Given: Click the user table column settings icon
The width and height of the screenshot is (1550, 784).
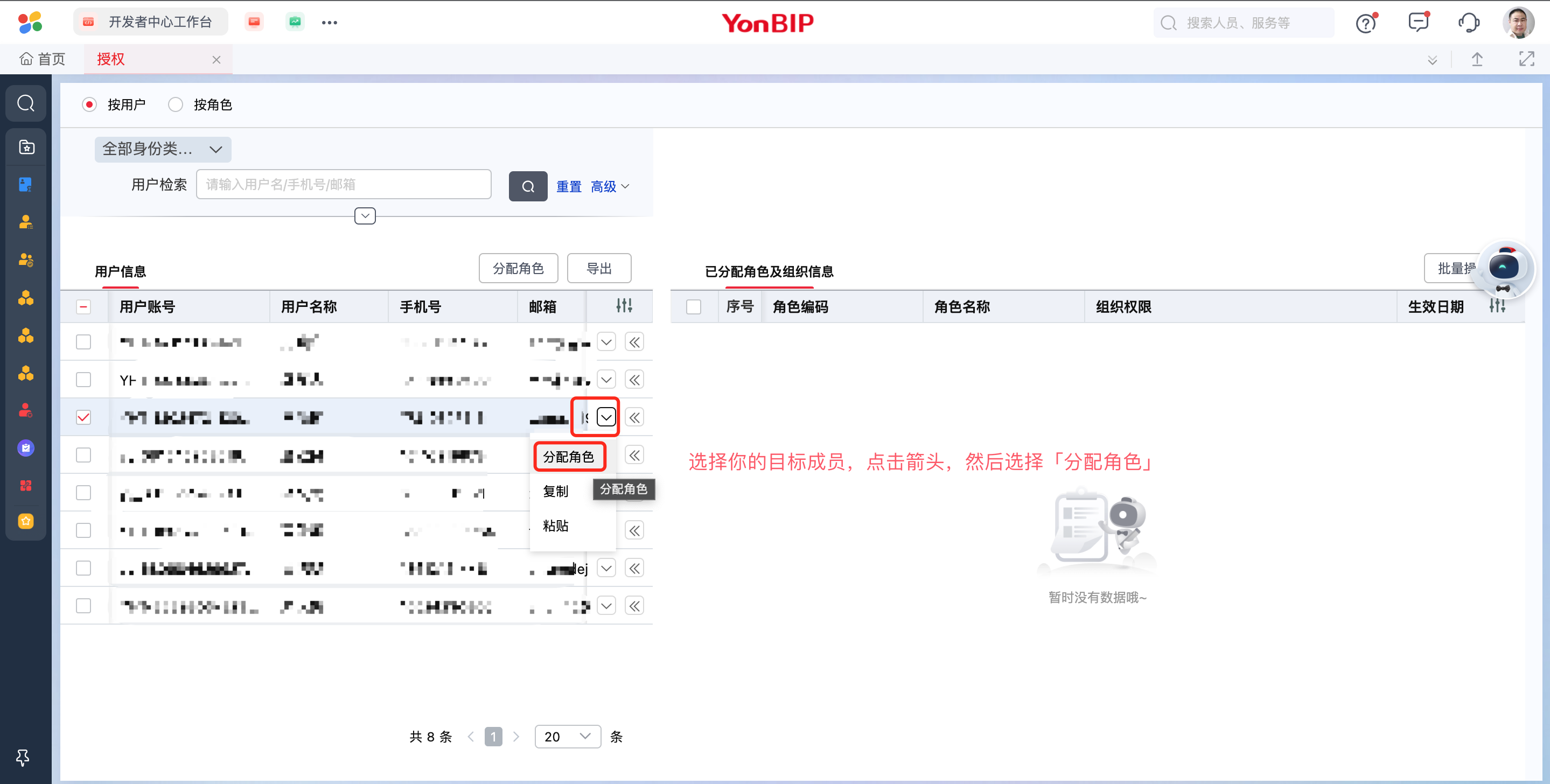Looking at the screenshot, I should (x=624, y=306).
